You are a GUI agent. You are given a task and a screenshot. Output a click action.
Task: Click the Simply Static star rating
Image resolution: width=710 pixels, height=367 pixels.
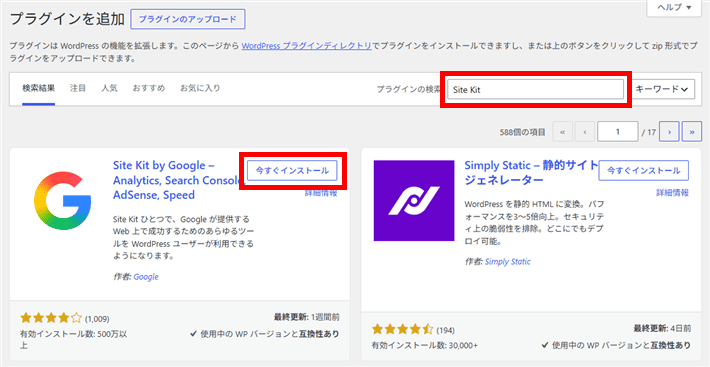403,329
